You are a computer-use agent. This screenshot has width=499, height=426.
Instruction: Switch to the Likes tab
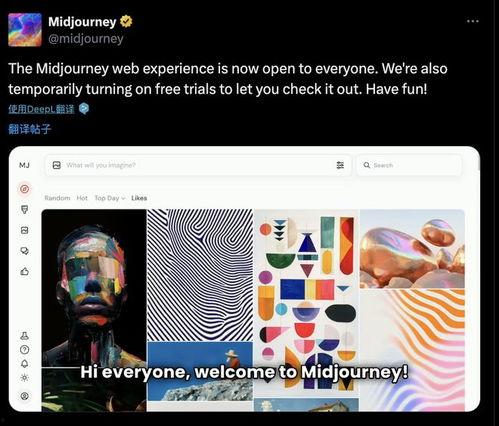click(x=139, y=198)
